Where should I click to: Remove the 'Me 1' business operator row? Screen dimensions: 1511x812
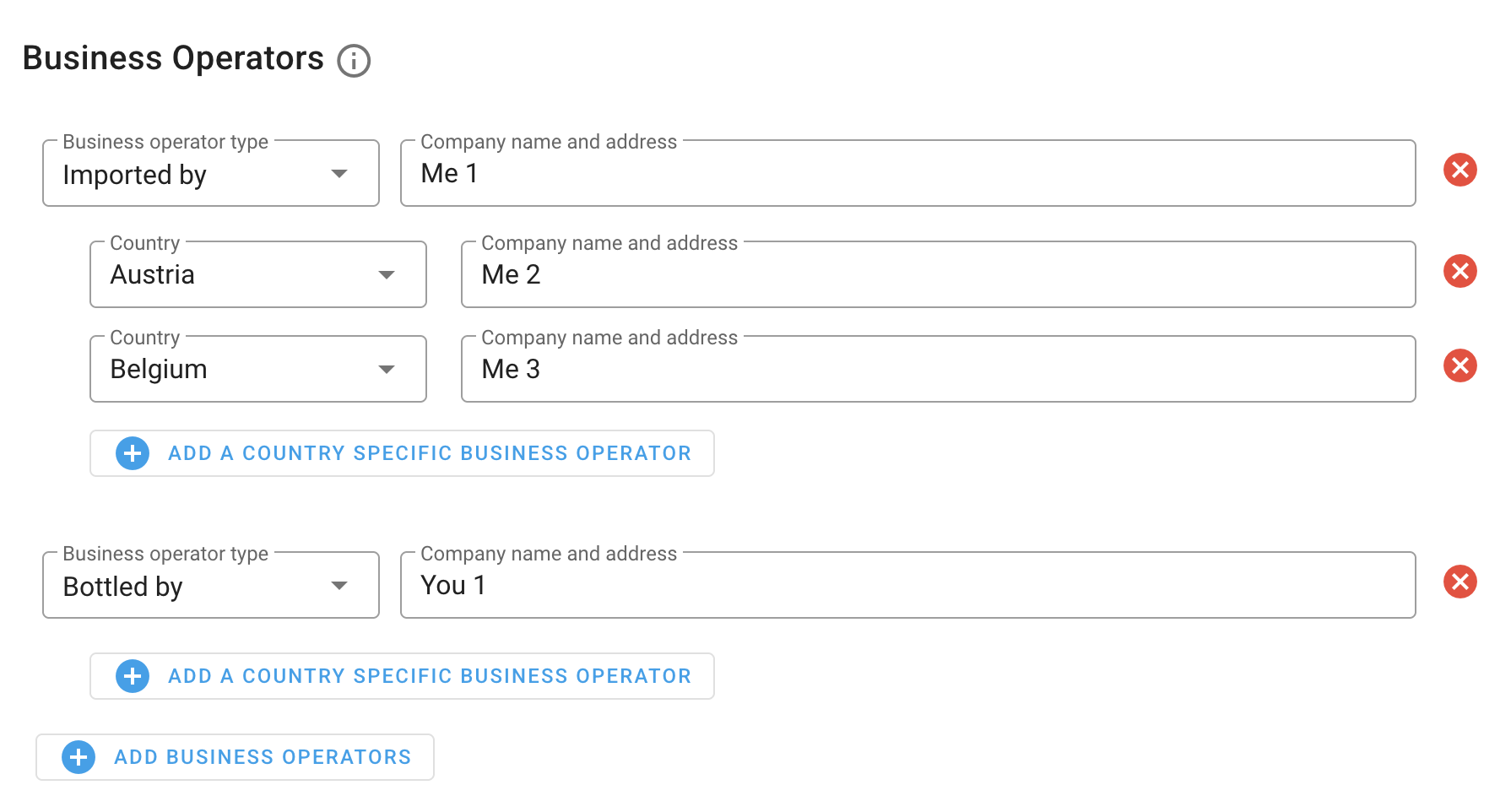pos(1460,171)
